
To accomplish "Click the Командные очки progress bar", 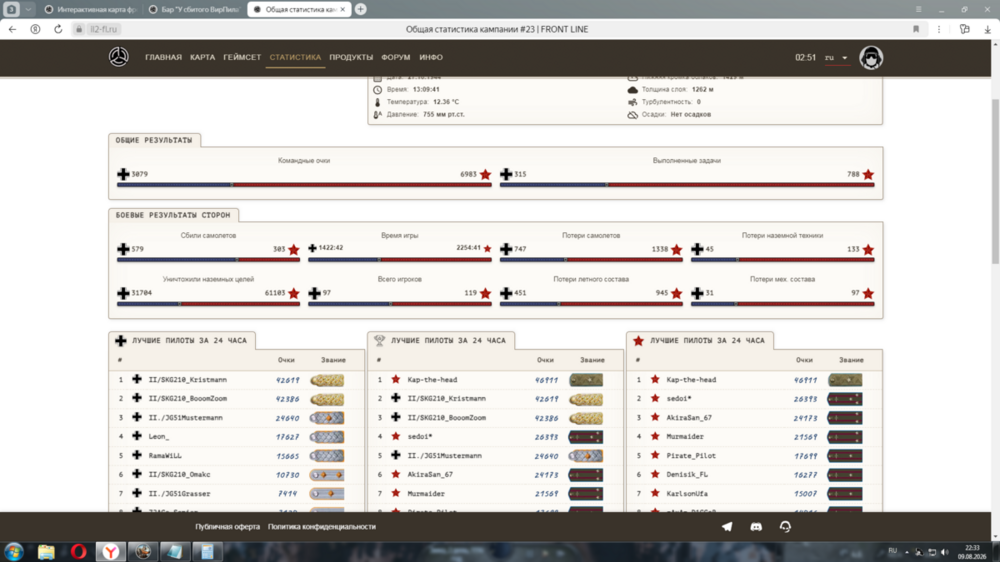I will (x=304, y=185).
